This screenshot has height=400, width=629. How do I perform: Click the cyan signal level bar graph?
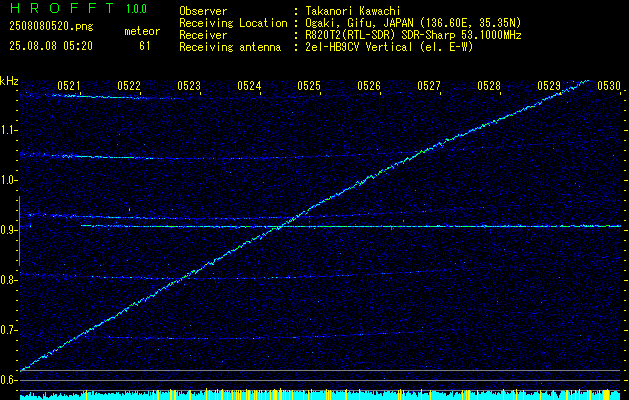(321, 395)
